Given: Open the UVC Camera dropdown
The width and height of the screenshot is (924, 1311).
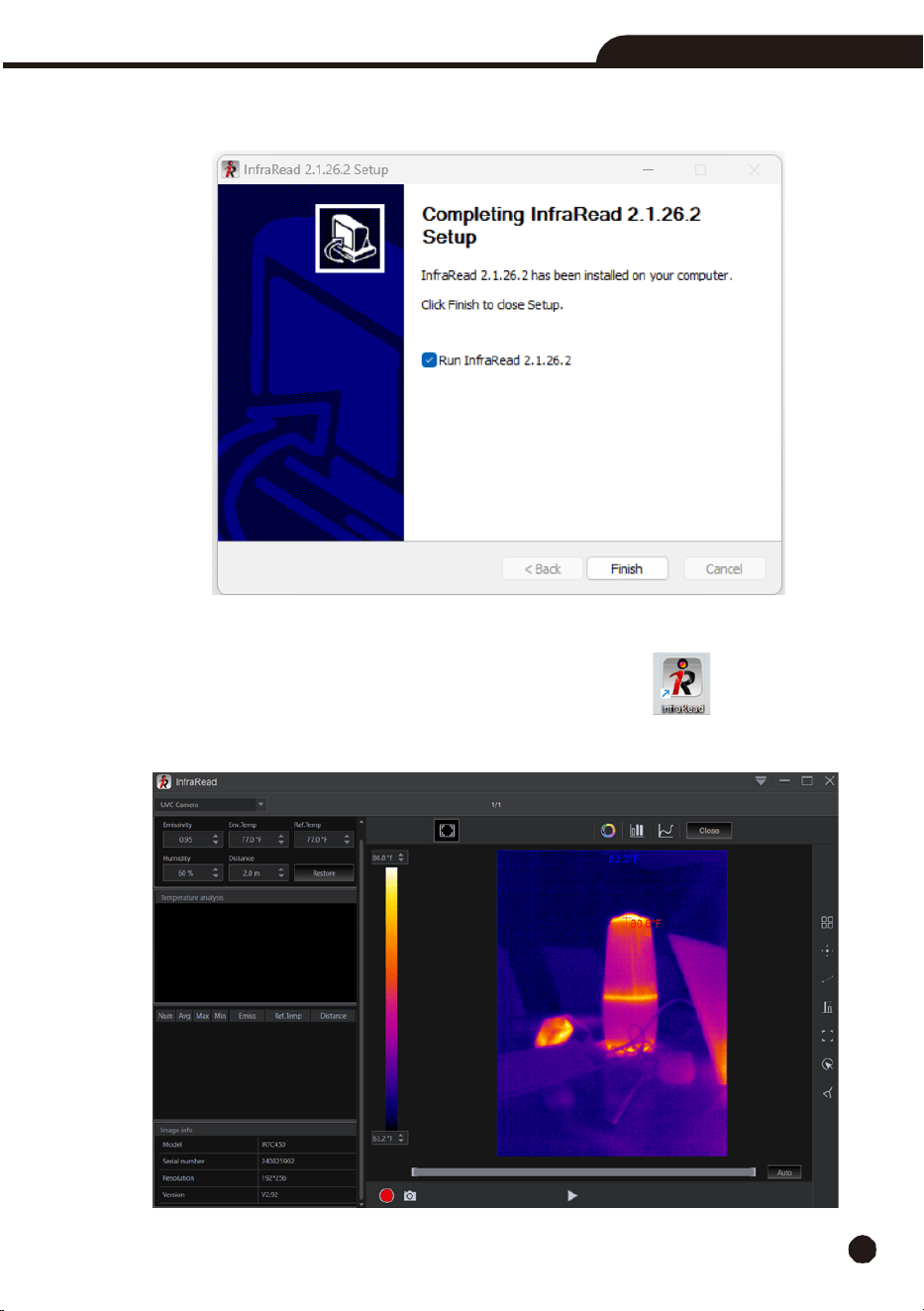Looking at the screenshot, I should point(210,805).
